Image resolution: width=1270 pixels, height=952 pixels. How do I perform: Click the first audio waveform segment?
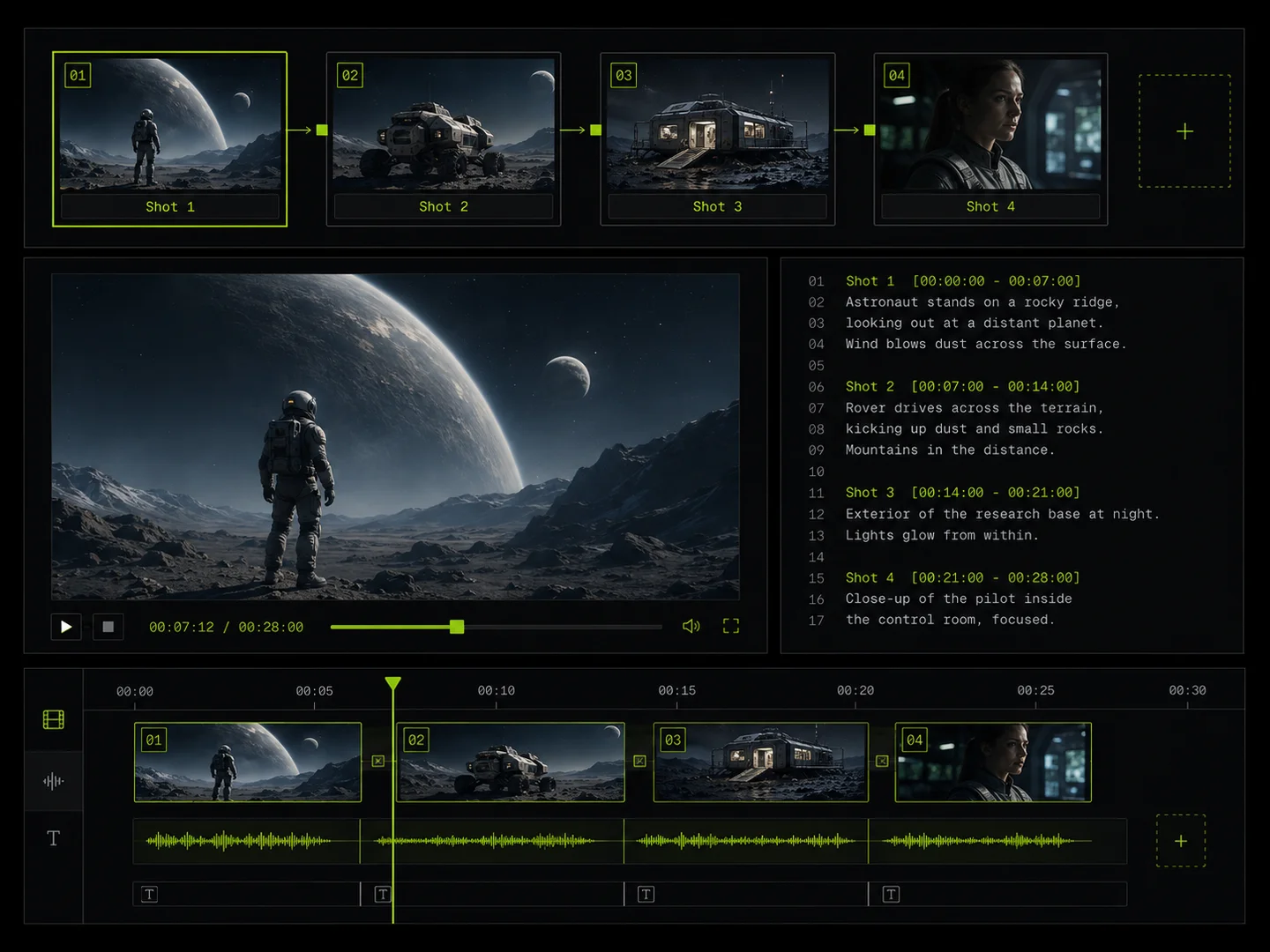(246, 841)
